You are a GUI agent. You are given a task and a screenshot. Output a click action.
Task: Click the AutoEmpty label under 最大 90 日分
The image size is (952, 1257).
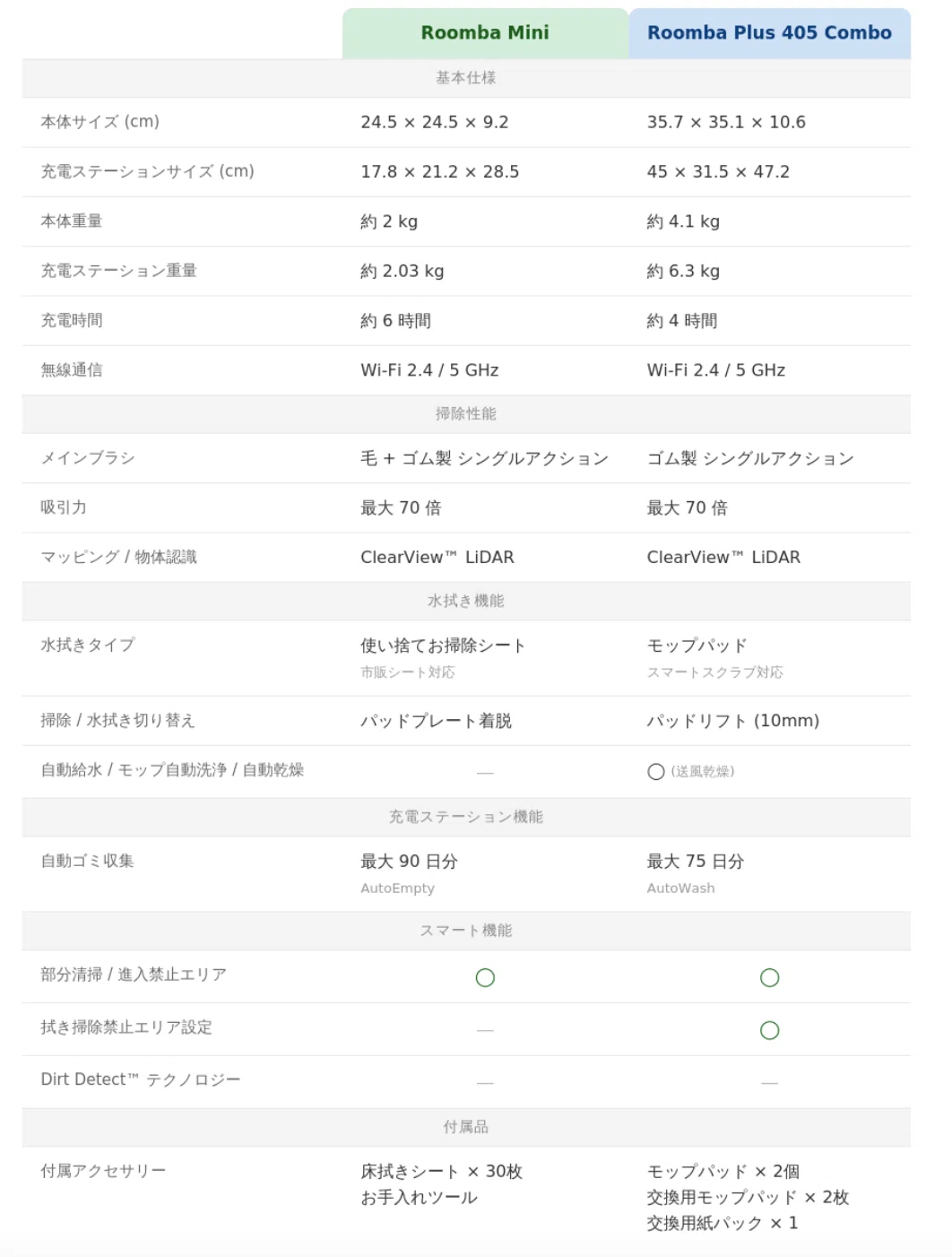click(397, 889)
